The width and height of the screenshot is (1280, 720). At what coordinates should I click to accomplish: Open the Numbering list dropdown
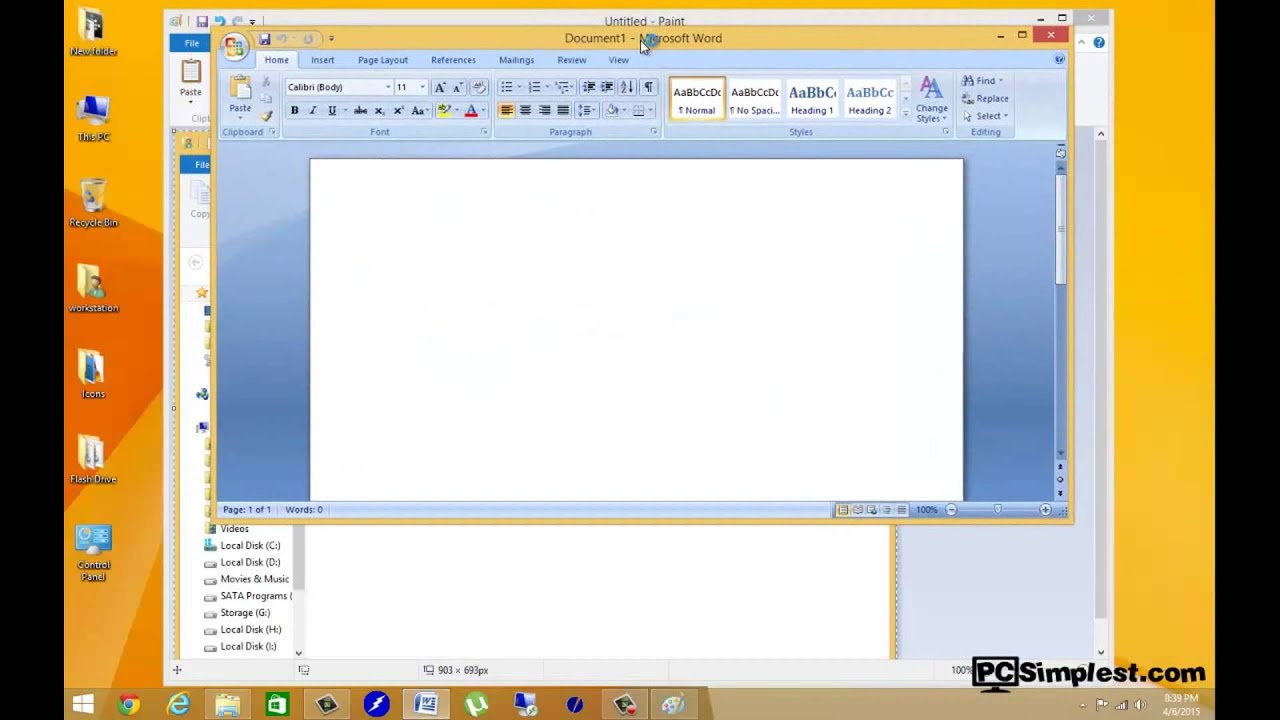pyautogui.click(x=547, y=87)
